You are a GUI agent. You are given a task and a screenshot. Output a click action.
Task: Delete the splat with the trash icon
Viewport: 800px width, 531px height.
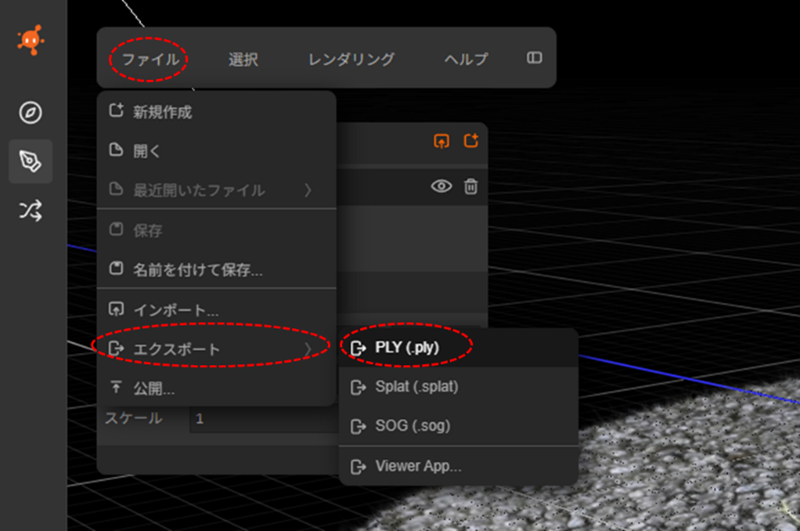(471, 186)
